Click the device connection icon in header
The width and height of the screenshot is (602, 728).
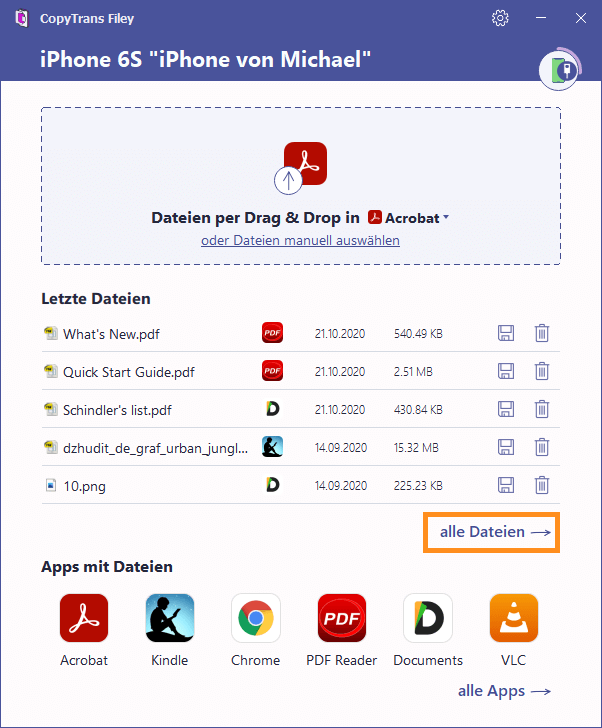tap(559, 71)
